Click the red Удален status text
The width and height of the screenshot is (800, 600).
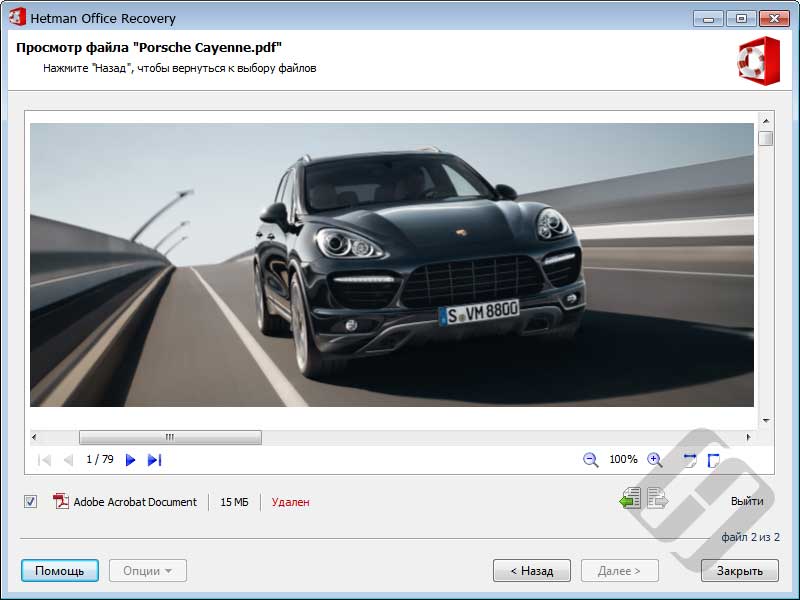290,502
